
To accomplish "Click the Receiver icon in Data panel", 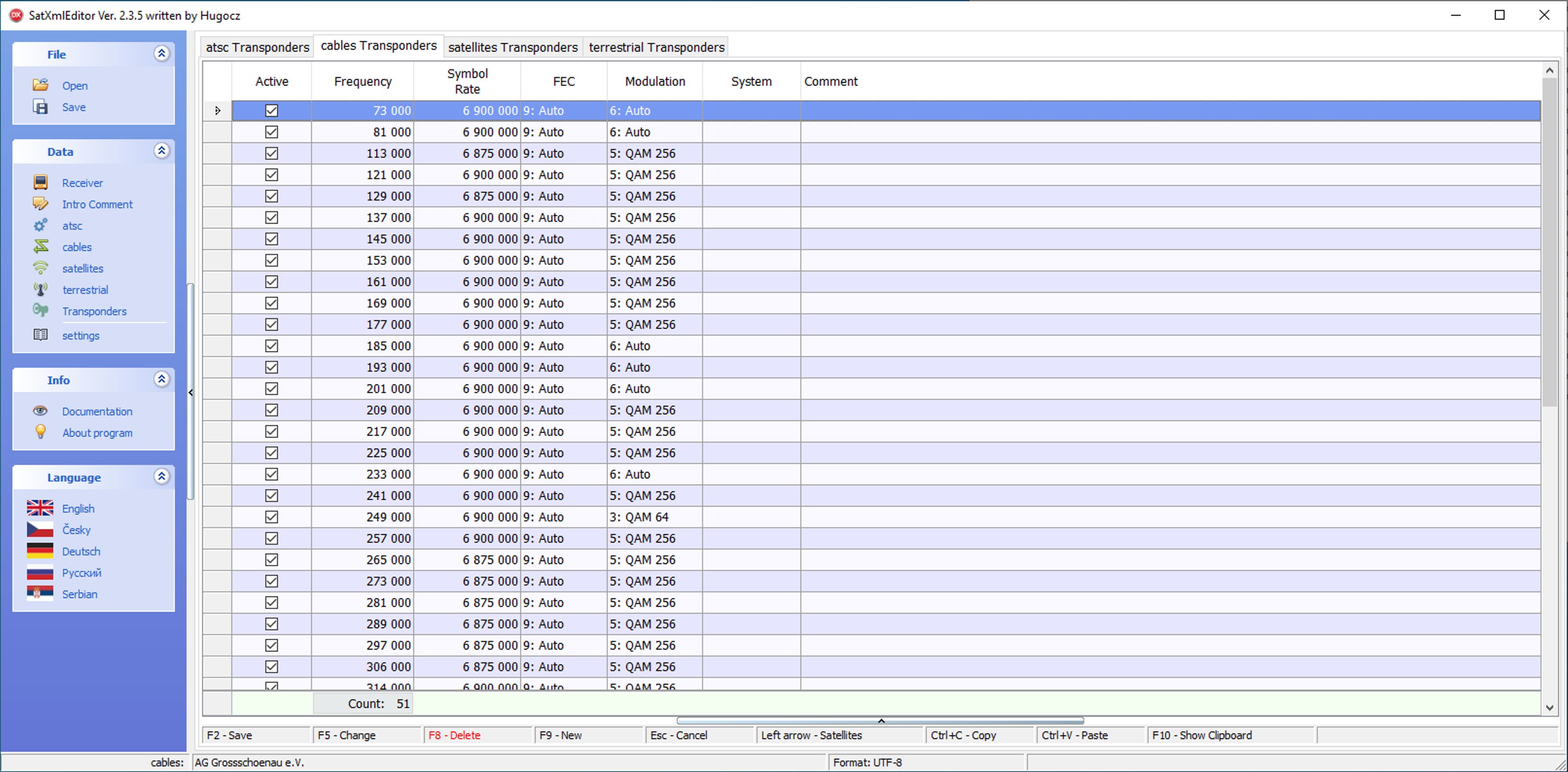I will pyautogui.click(x=40, y=183).
